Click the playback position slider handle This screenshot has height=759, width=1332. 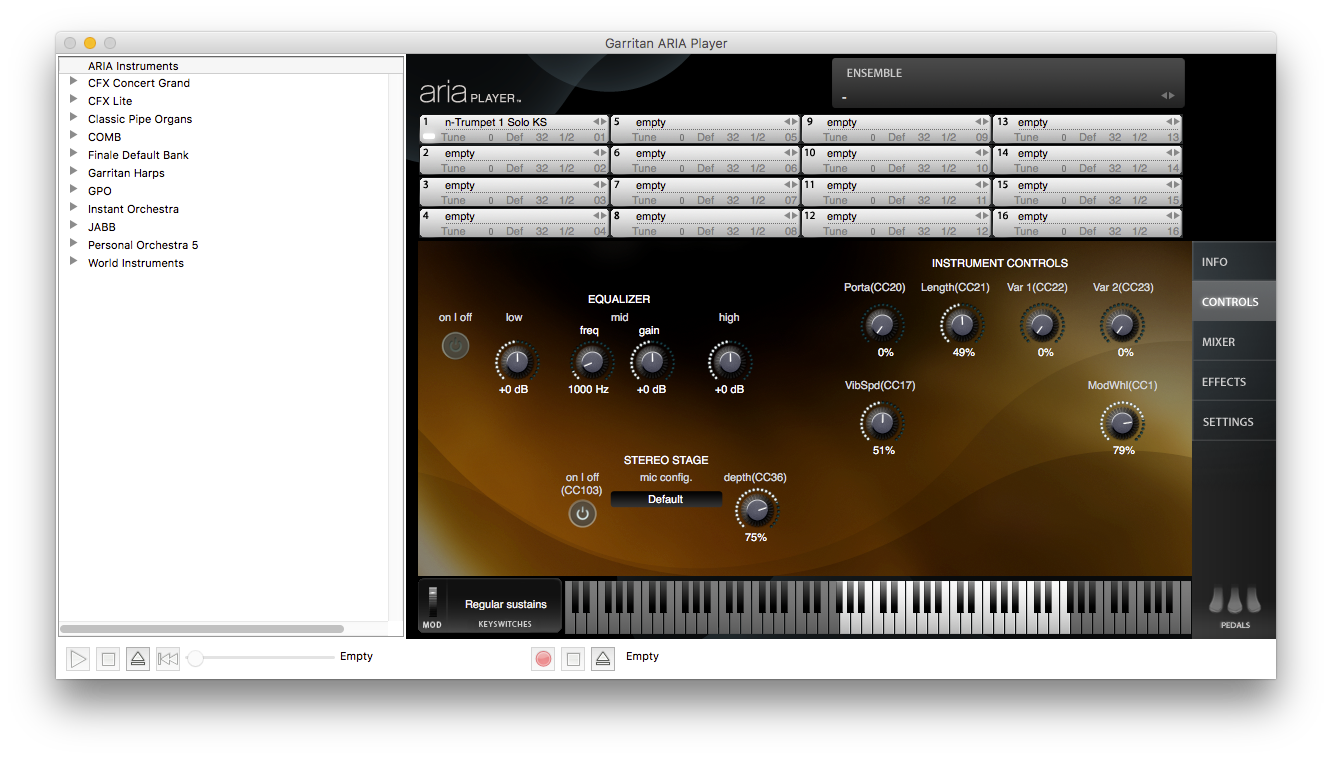click(x=196, y=658)
